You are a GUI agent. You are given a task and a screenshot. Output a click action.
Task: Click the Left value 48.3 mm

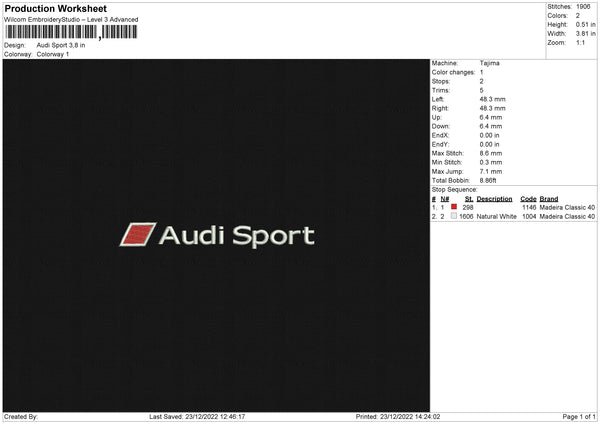pyautogui.click(x=492, y=99)
